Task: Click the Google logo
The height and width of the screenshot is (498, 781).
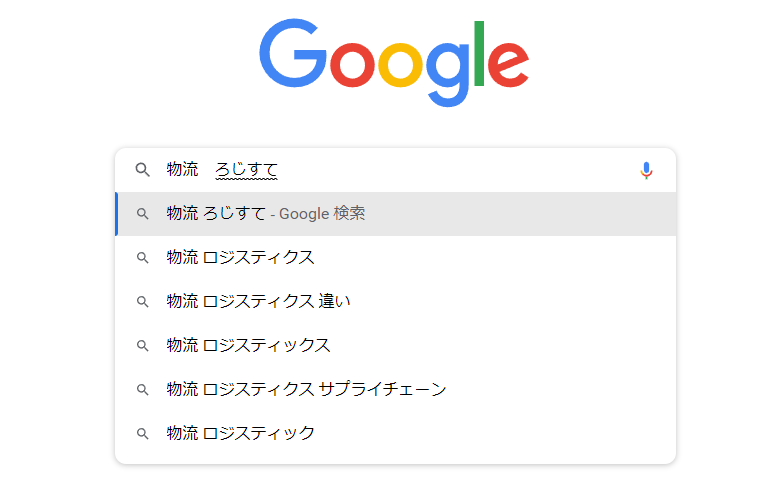Action: (393, 60)
